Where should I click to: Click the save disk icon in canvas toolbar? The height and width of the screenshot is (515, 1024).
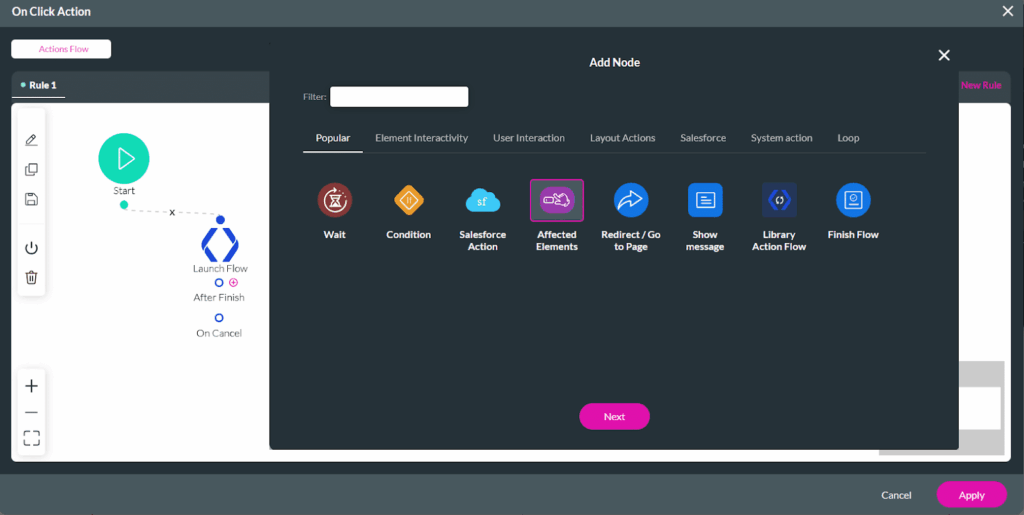click(x=31, y=199)
